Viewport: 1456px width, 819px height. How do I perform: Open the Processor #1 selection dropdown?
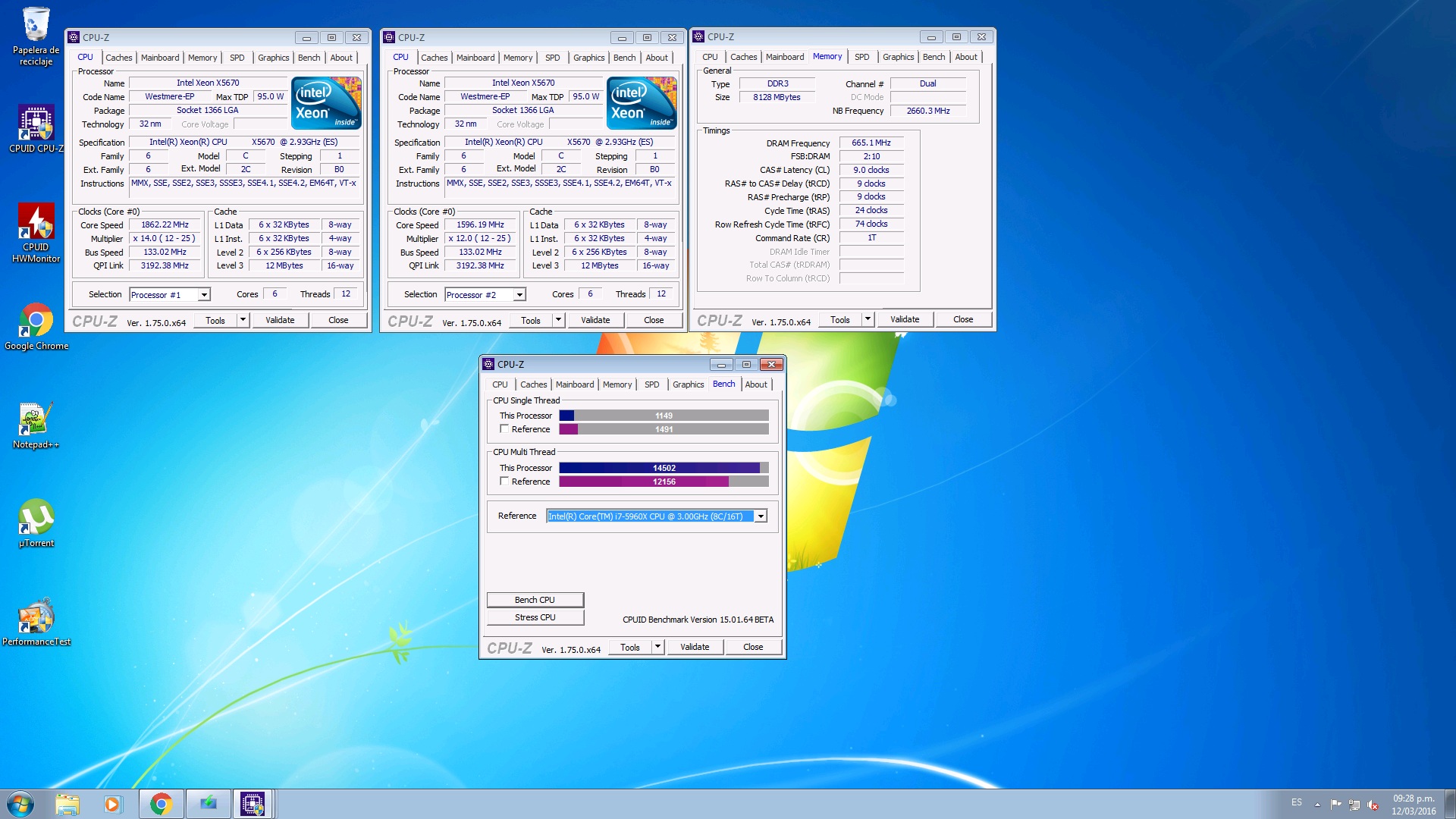tap(204, 295)
